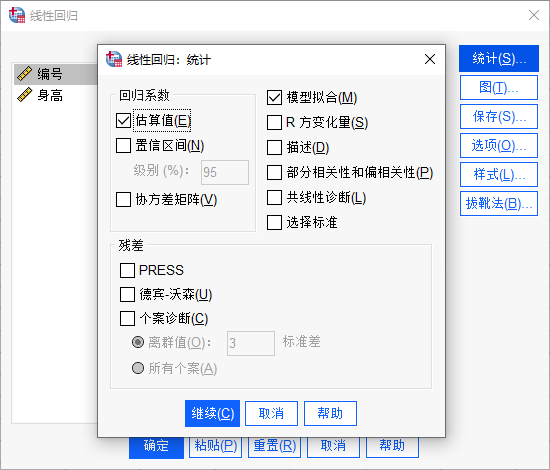
Task: Enable PRESS residual checkbox
Action: 127,270
